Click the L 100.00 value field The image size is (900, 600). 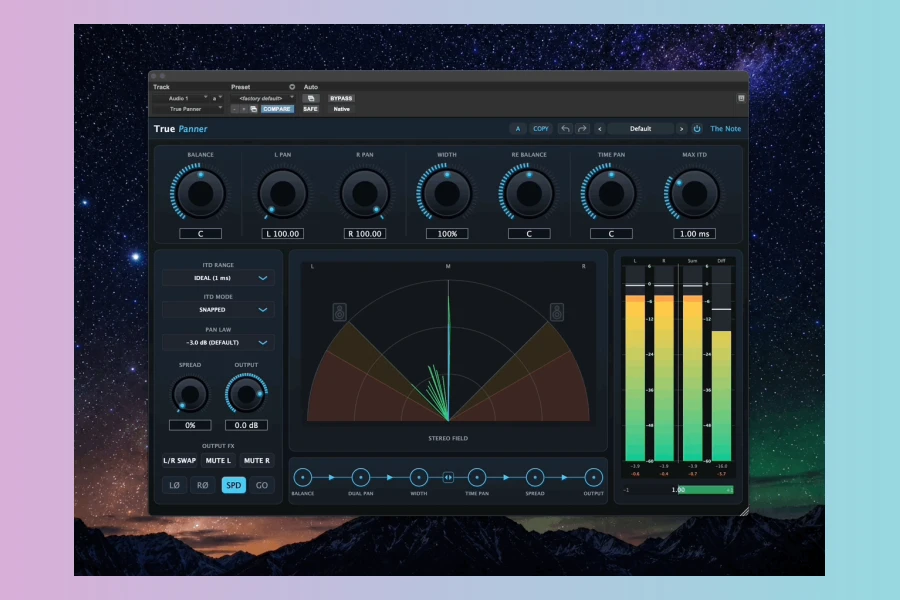(282, 234)
